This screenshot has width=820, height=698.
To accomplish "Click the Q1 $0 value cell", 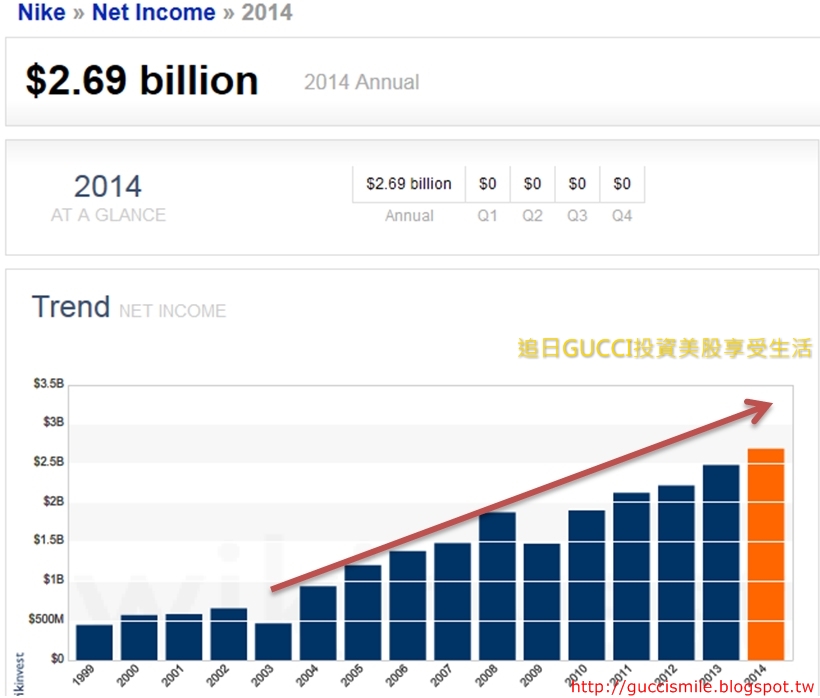I will [x=487, y=184].
